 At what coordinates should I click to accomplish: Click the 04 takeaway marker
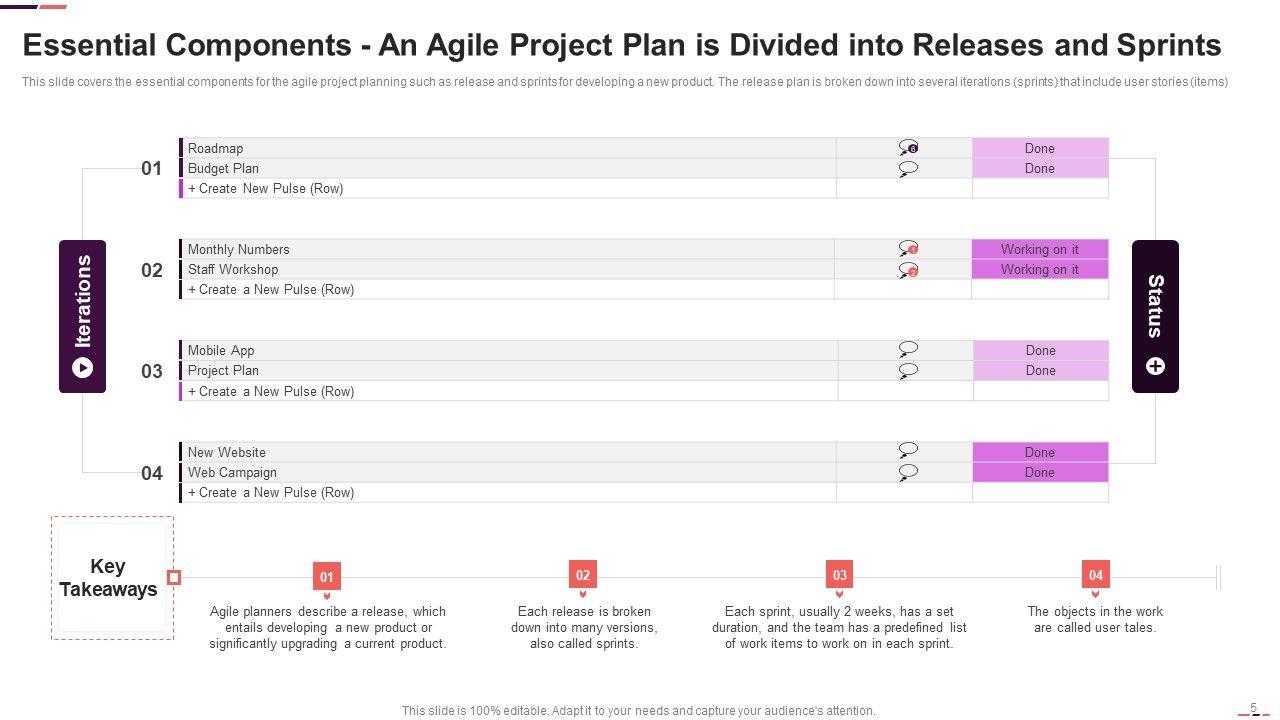[x=1096, y=575]
